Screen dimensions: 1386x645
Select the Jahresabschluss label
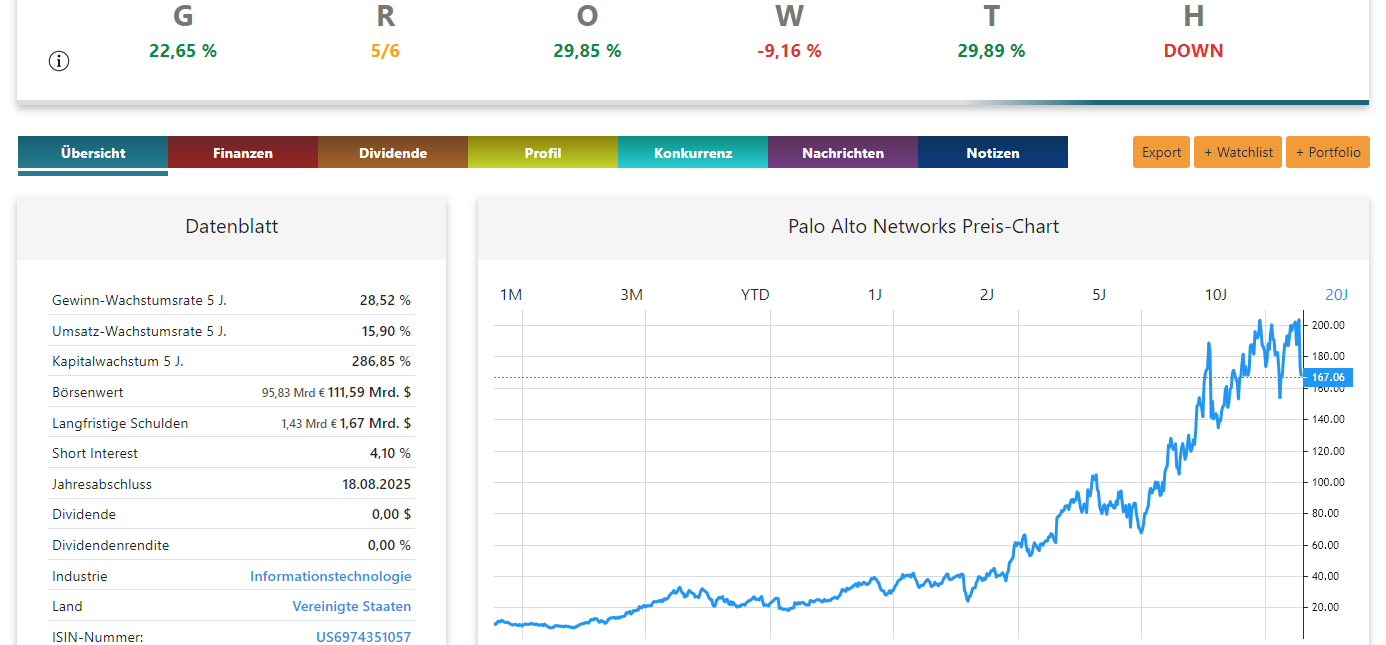(102, 484)
